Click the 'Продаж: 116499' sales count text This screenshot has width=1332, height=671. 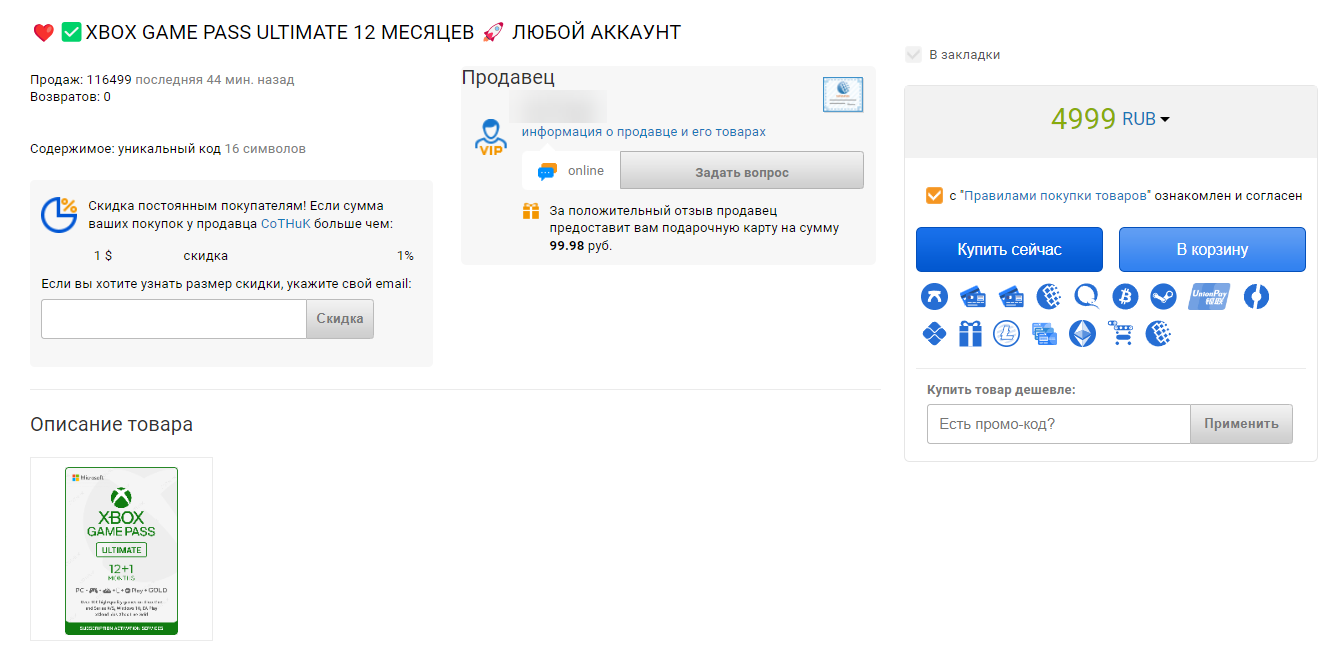81,80
